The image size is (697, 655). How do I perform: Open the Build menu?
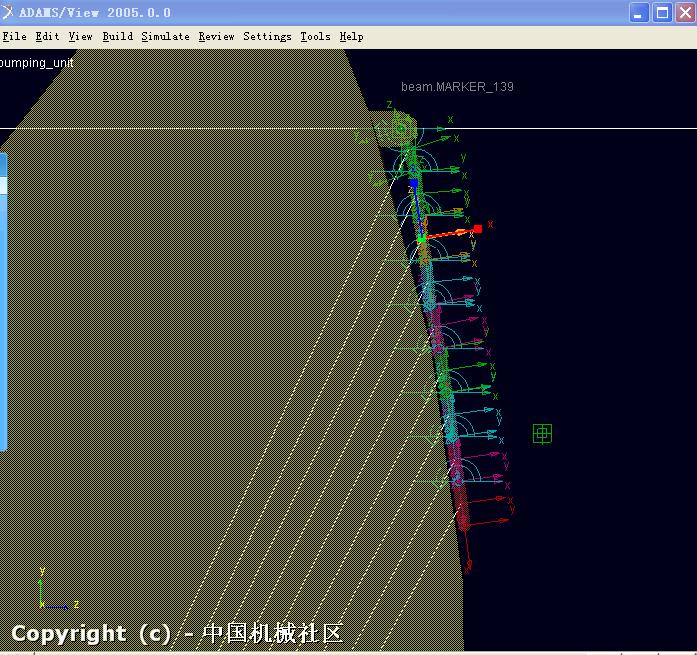(117, 36)
